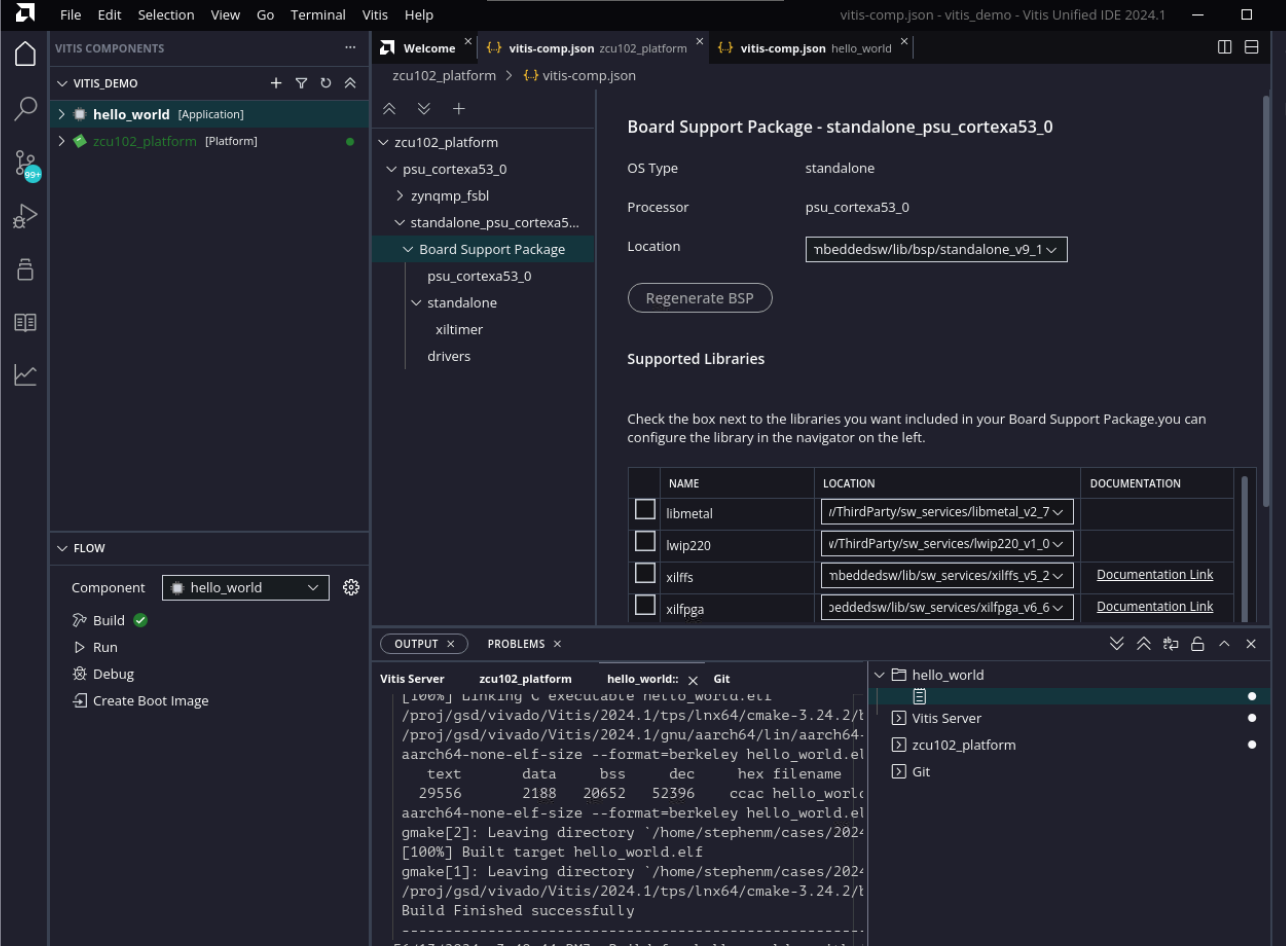The height and width of the screenshot is (946, 1286).
Task: Open the Search view in activity bar
Action: point(25,109)
